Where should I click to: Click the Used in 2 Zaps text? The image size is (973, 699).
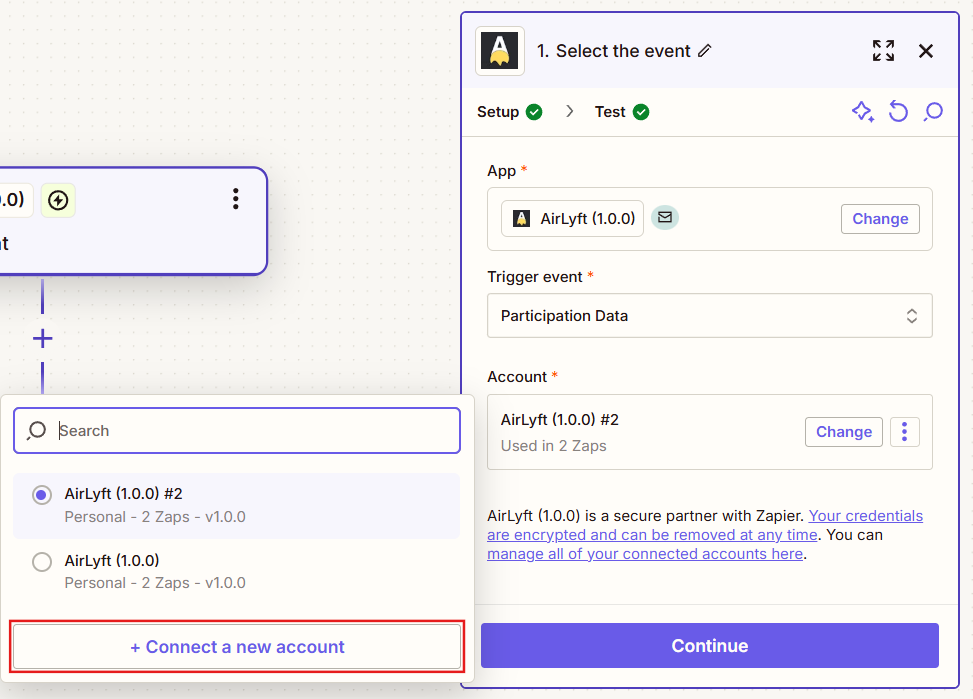tap(554, 446)
